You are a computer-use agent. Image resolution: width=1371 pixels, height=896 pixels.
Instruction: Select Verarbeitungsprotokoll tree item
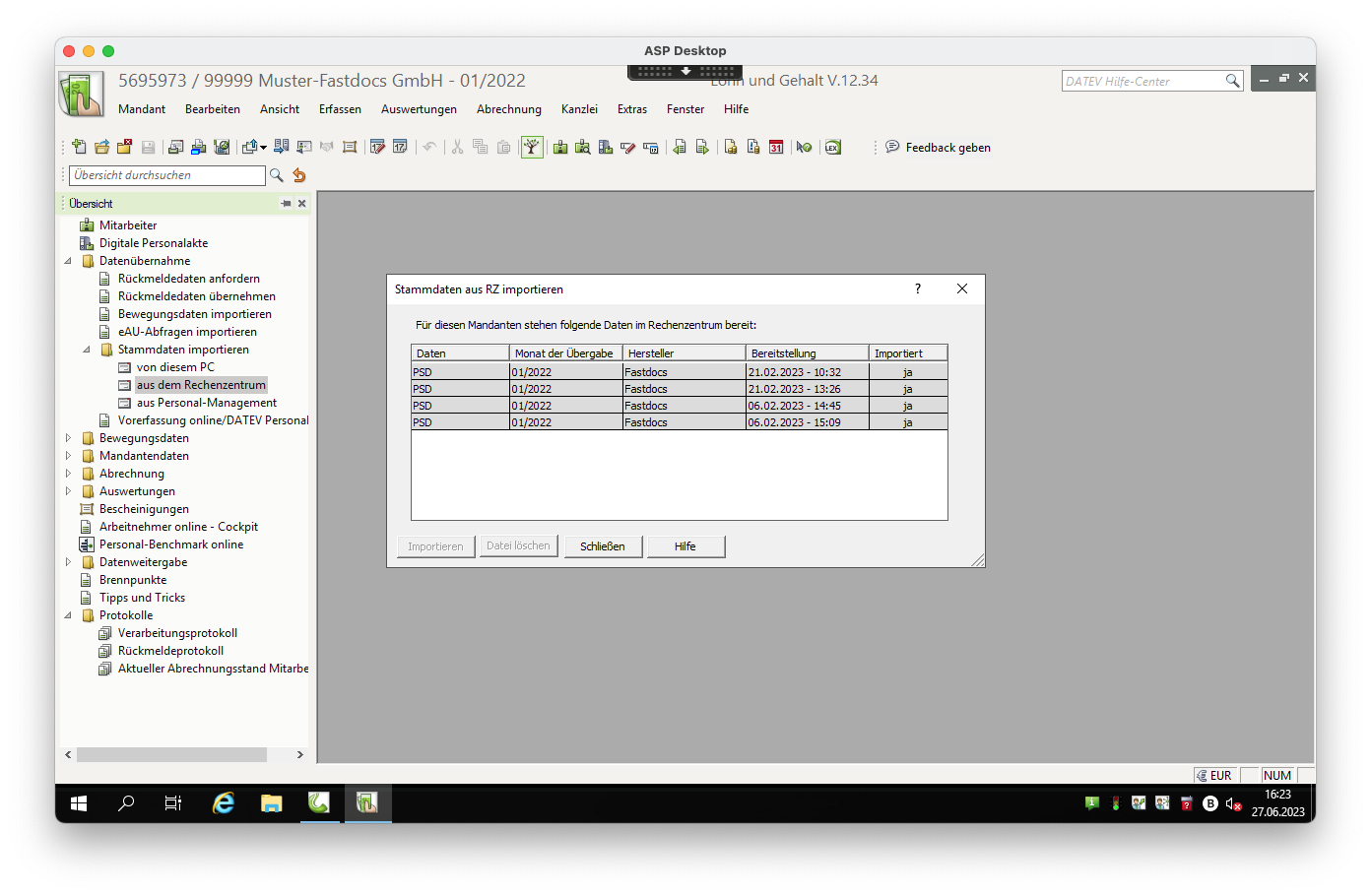pos(177,633)
